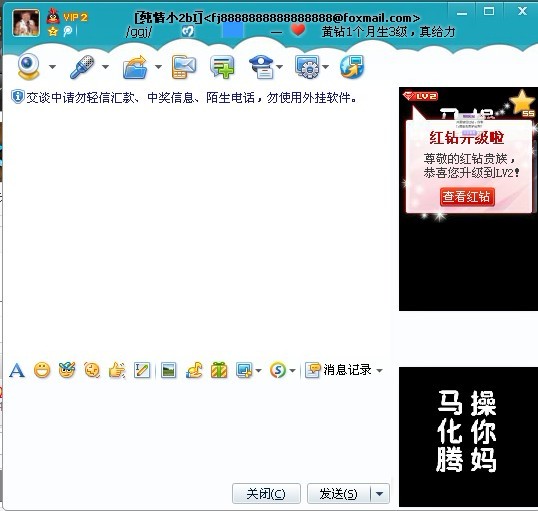Image resolution: width=538 pixels, height=511 pixels.
Task: Click the VIP 2 badge
Action: [x=75, y=17]
